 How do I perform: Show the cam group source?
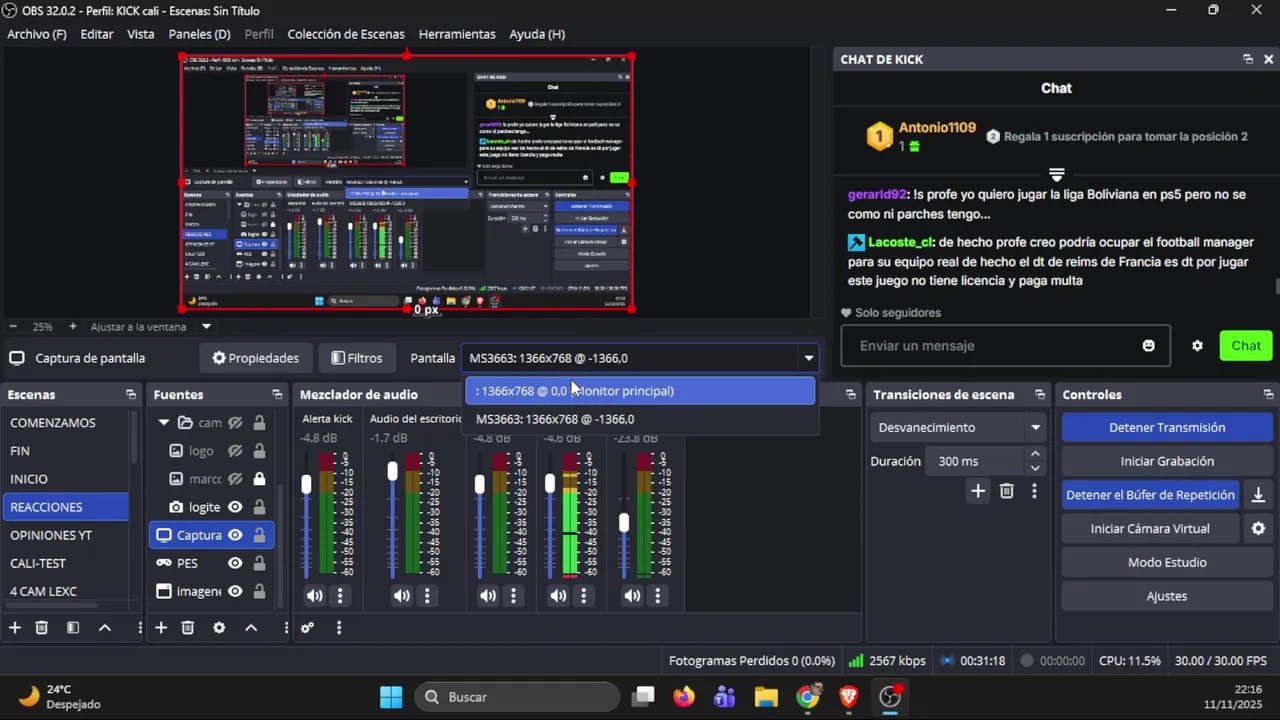235,423
